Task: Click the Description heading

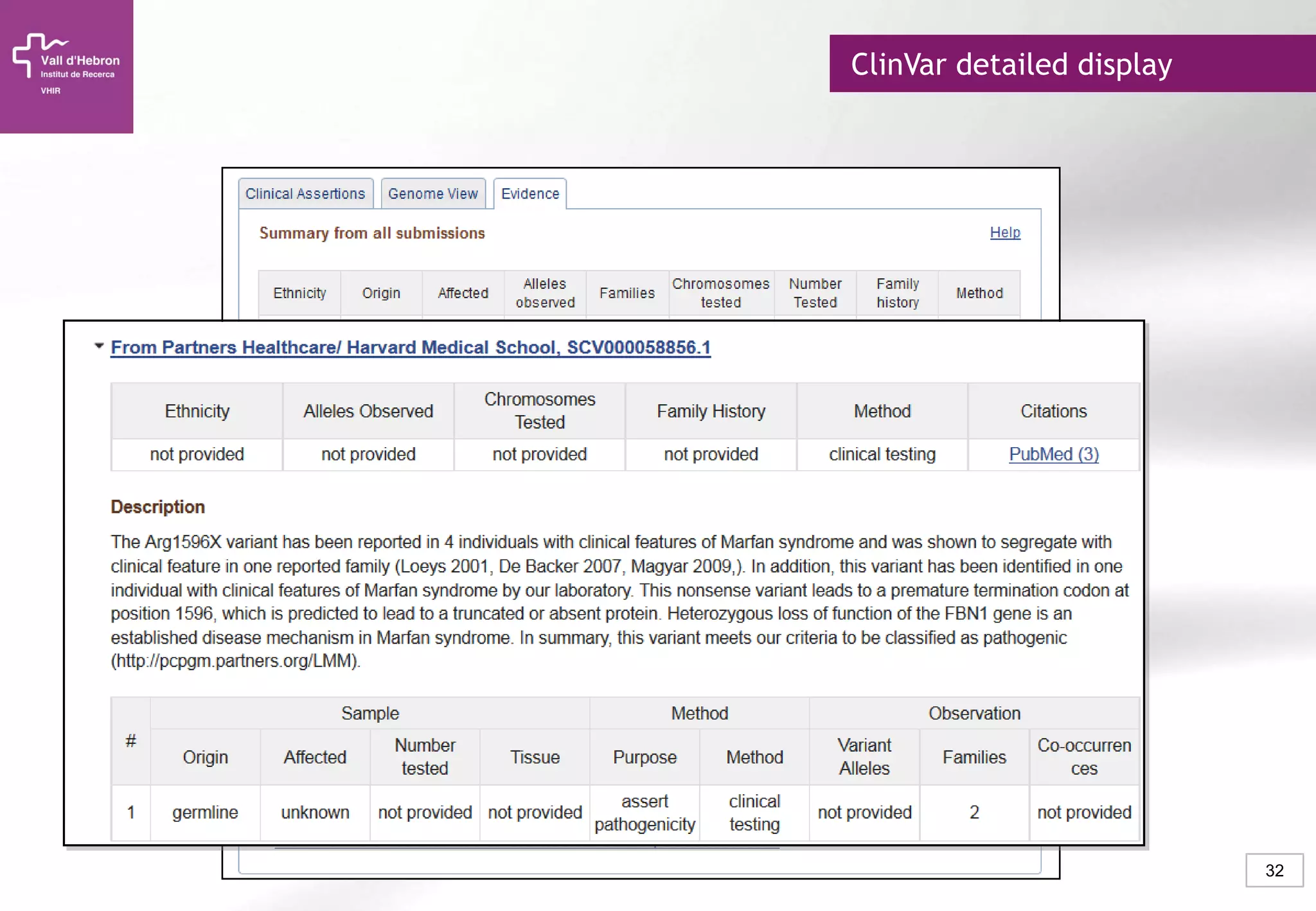Action: click(157, 507)
